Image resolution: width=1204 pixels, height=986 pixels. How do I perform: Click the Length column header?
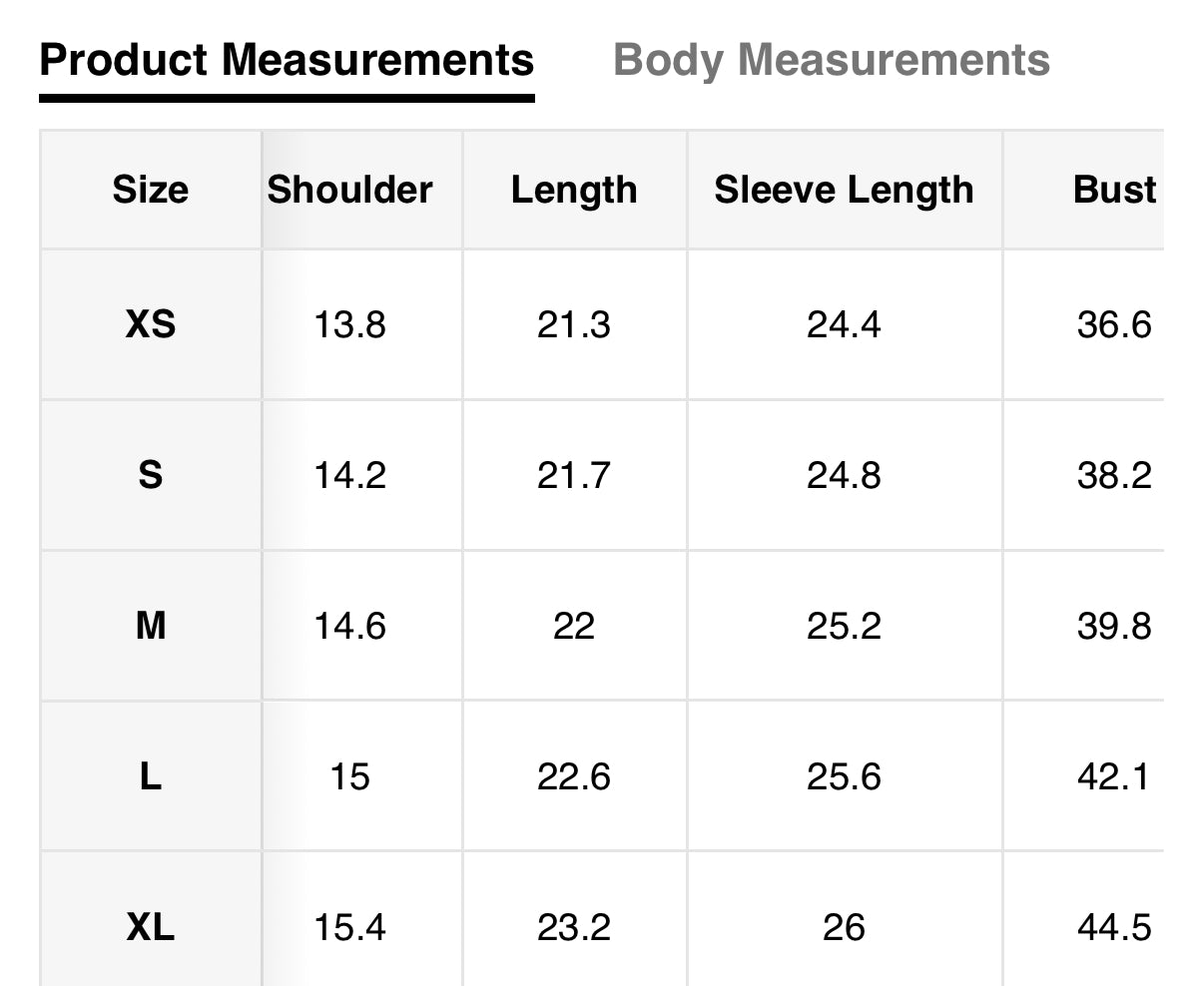[x=574, y=190]
